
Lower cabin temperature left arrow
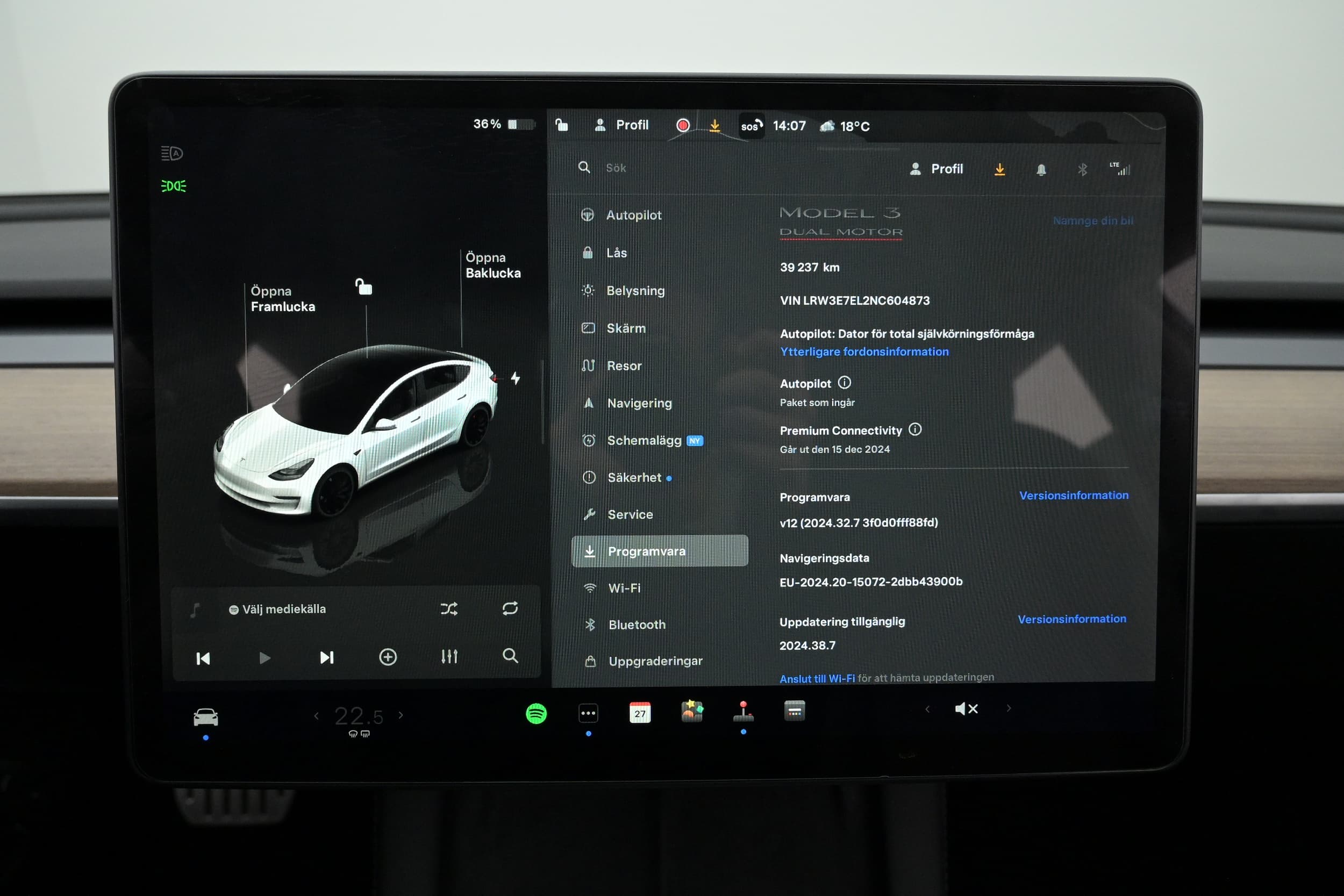pyautogui.click(x=317, y=715)
